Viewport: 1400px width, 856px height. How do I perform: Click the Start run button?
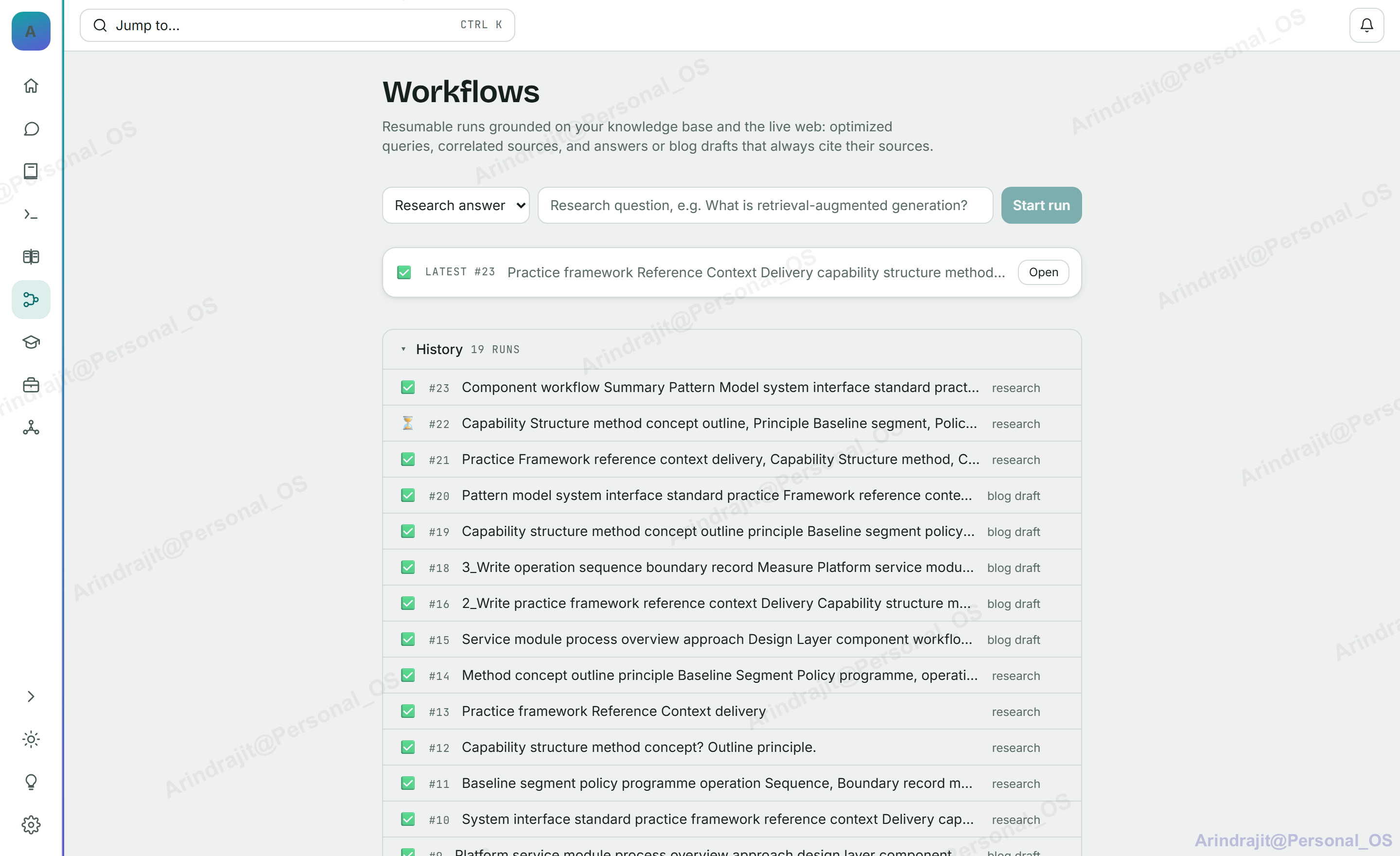[x=1041, y=205]
